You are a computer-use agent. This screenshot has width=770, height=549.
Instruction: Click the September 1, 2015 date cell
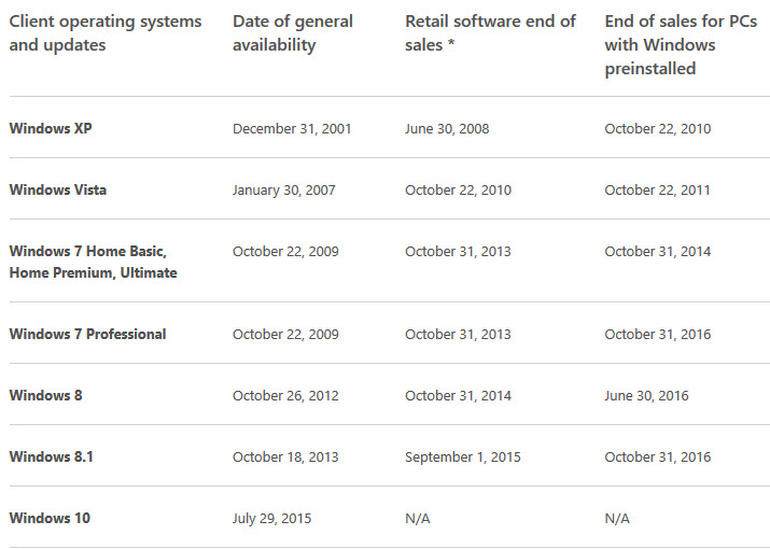463,457
